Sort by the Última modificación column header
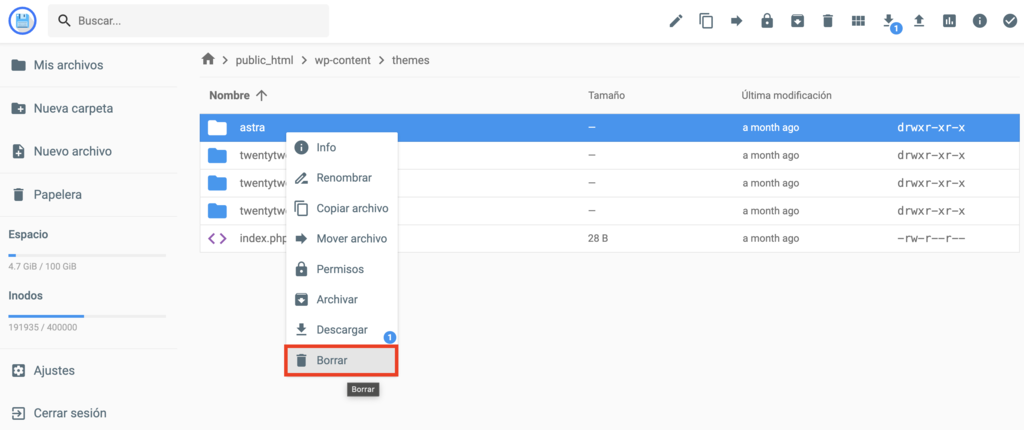Image resolution: width=1024 pixels, height=430 pixels. [x=786, y=95]
